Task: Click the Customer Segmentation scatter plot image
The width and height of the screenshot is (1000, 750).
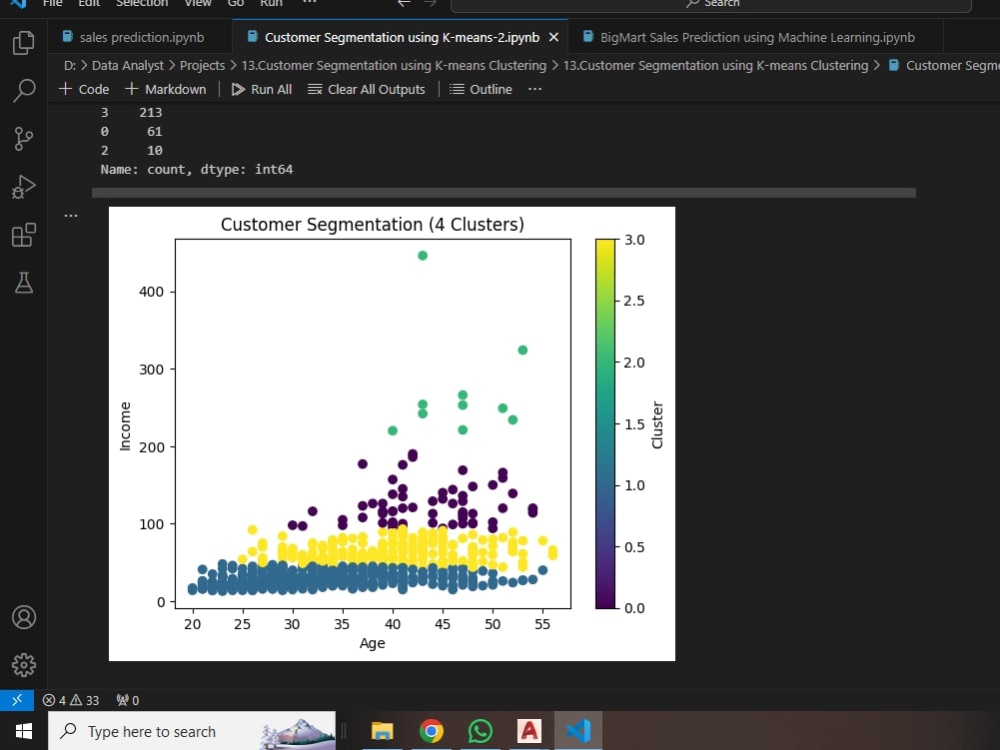Action: click(x=392, y=434)
